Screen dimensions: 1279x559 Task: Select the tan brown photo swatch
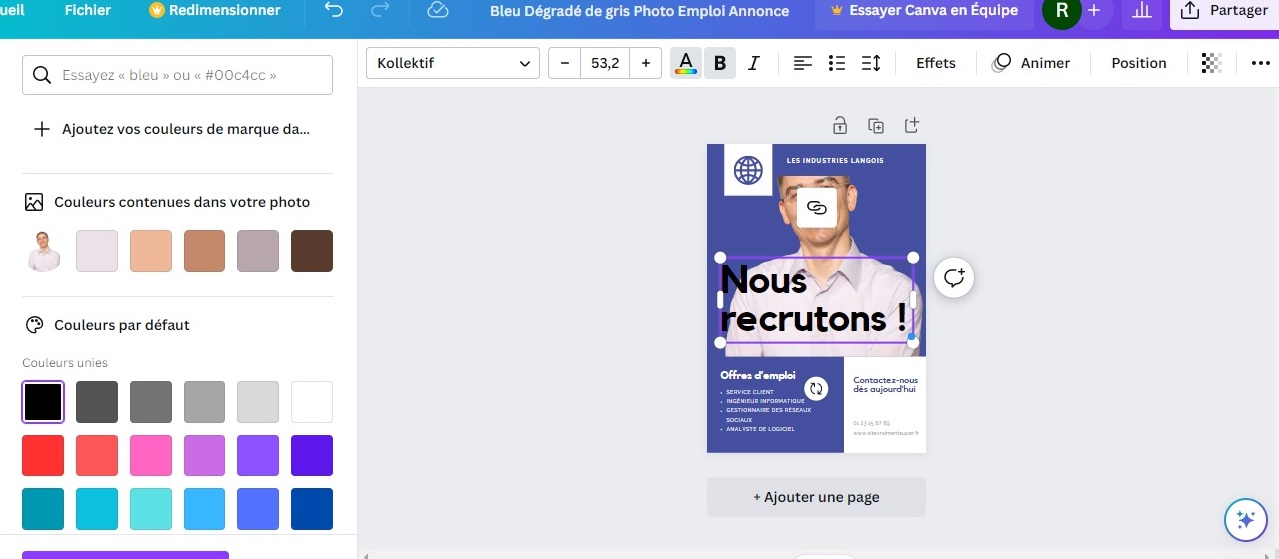[205, 251]
